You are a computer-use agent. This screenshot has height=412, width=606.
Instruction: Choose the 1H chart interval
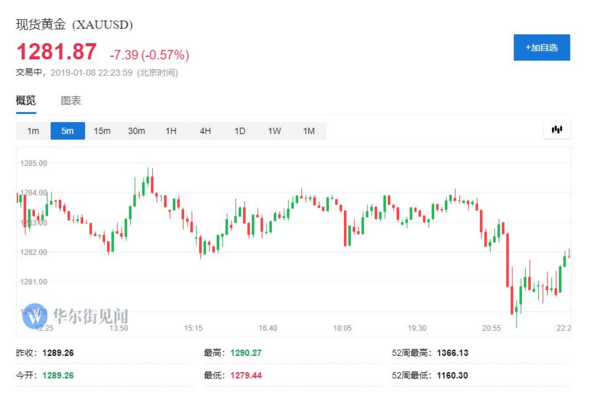171,131
